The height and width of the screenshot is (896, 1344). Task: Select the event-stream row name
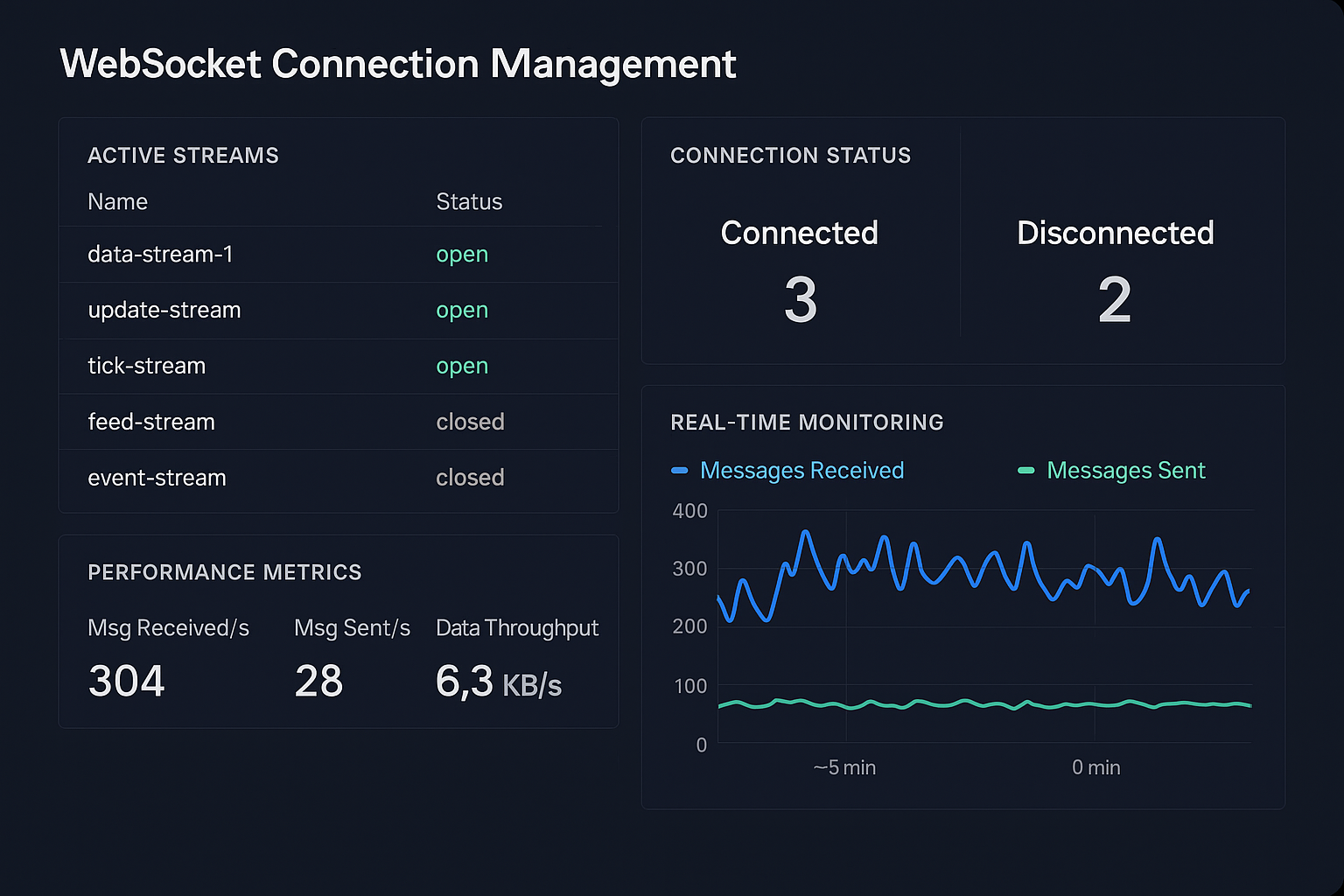click(x=157, y=478)
